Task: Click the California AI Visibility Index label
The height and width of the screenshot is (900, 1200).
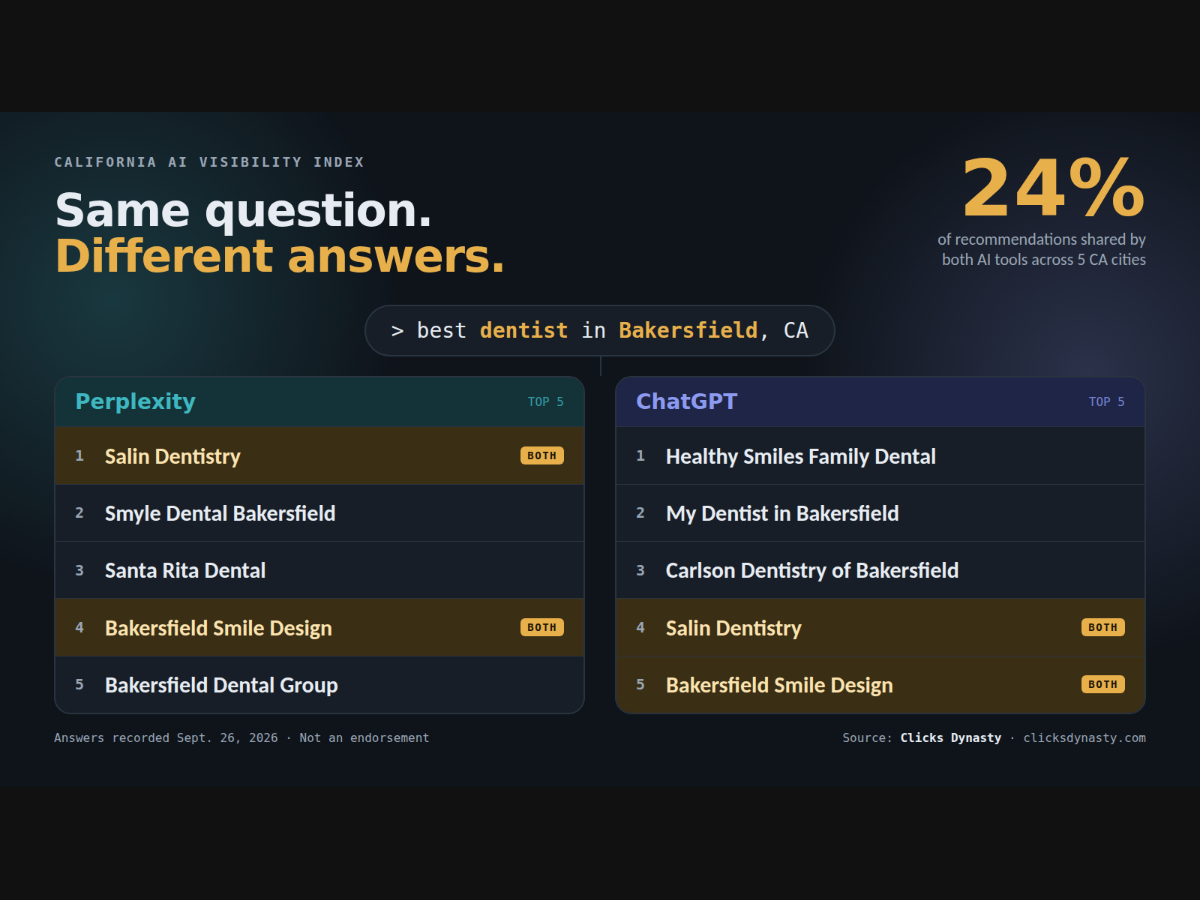Action: pos(210,162)
